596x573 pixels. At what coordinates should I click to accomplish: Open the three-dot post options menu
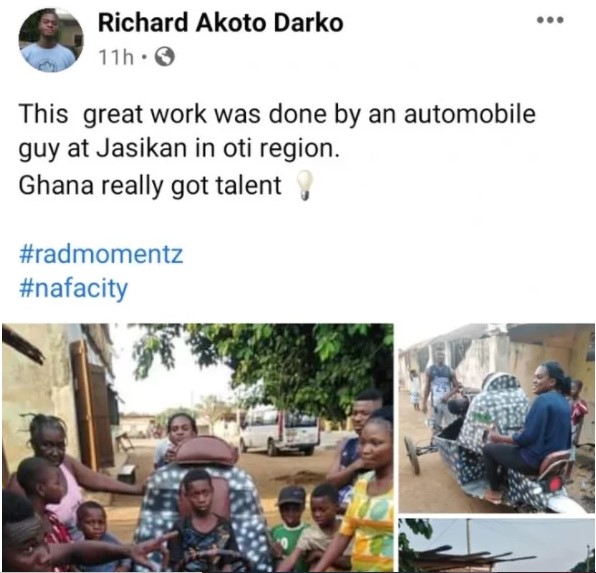pos(550,20)
